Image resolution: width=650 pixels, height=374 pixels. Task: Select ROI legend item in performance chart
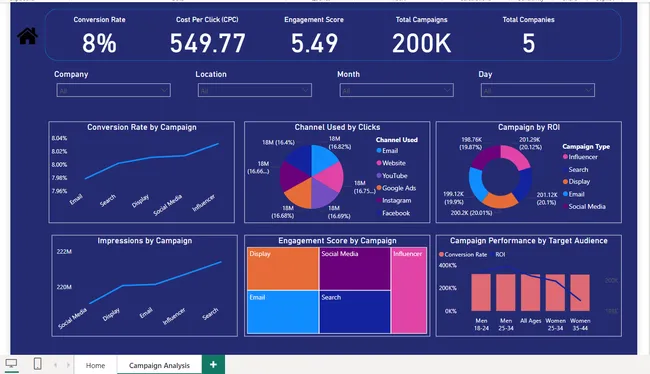(x=497, y=255)
